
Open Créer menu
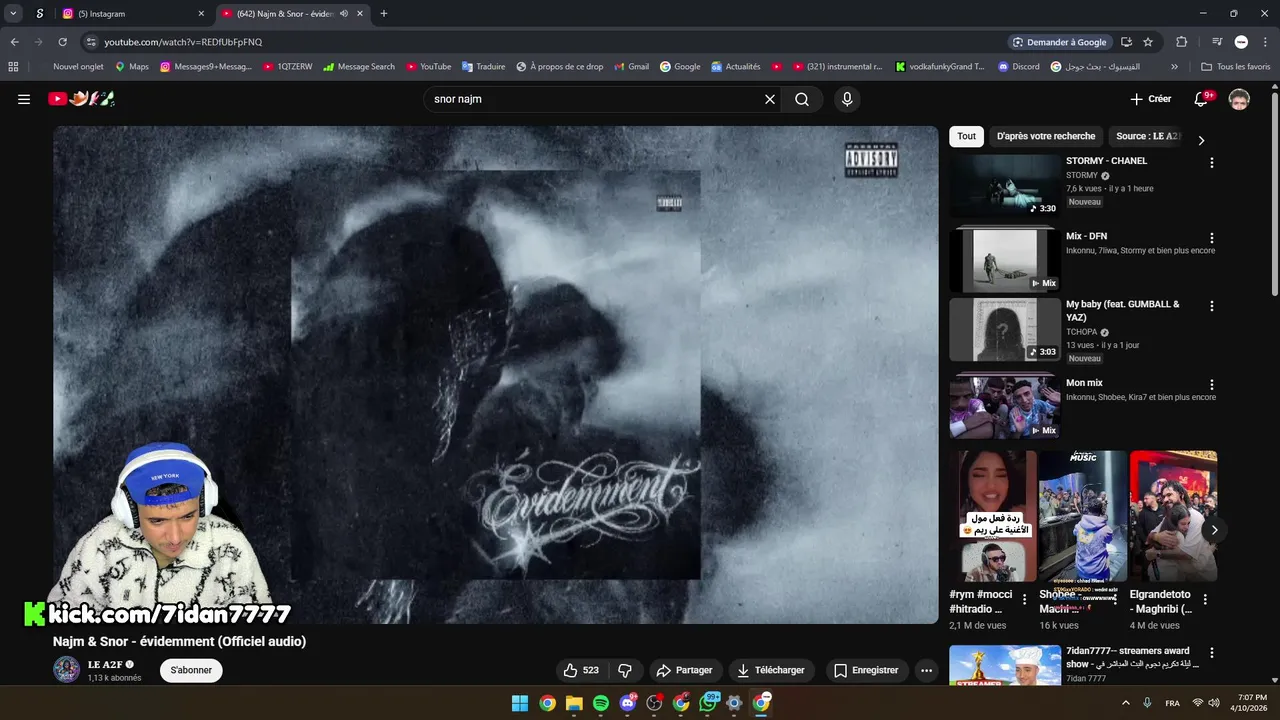[1150, 99]
